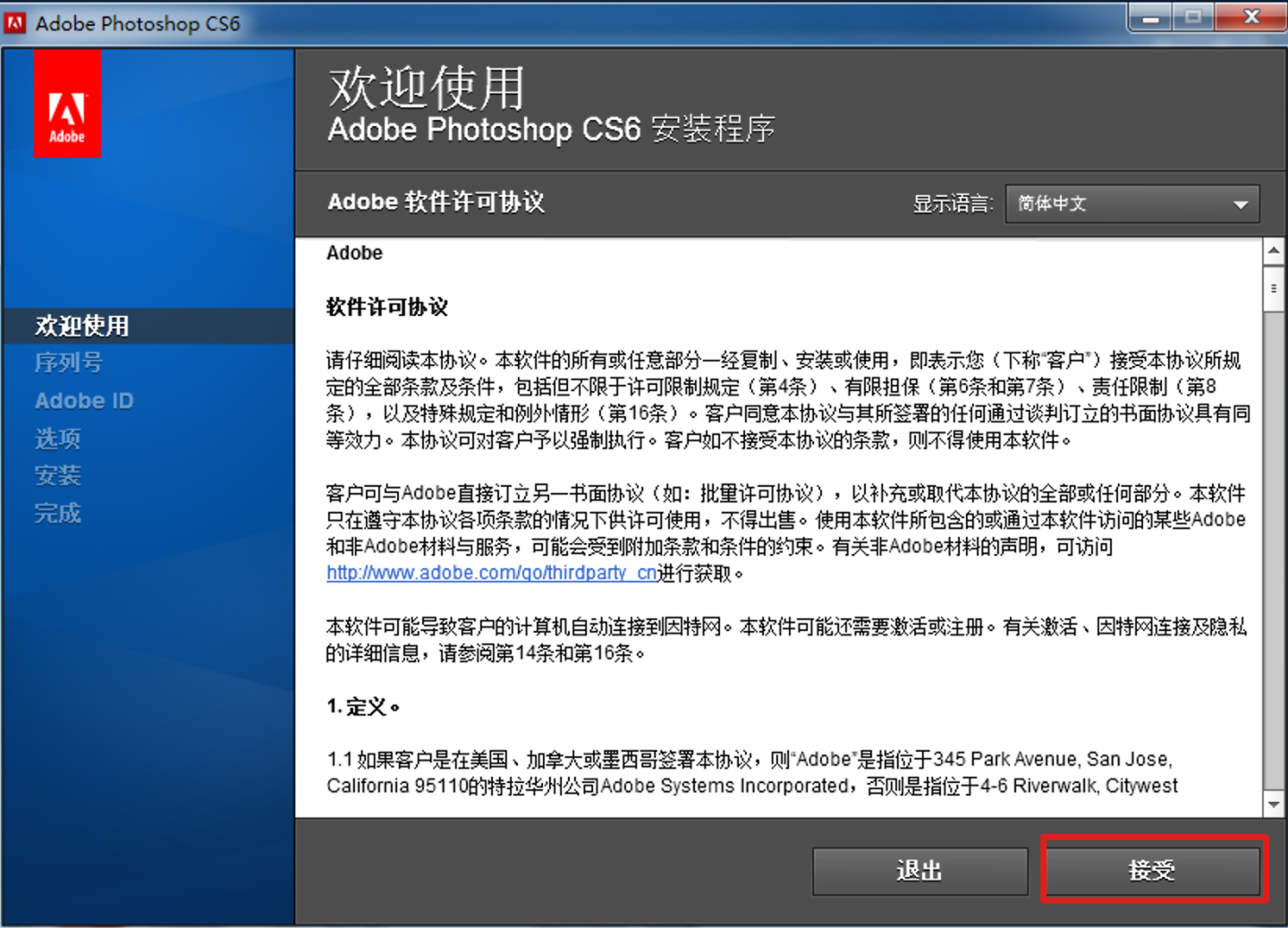1288x928 pixels.
Task: Select 序列号 step in sidebar
Action: pyautogui.click(x=69, y=363)
